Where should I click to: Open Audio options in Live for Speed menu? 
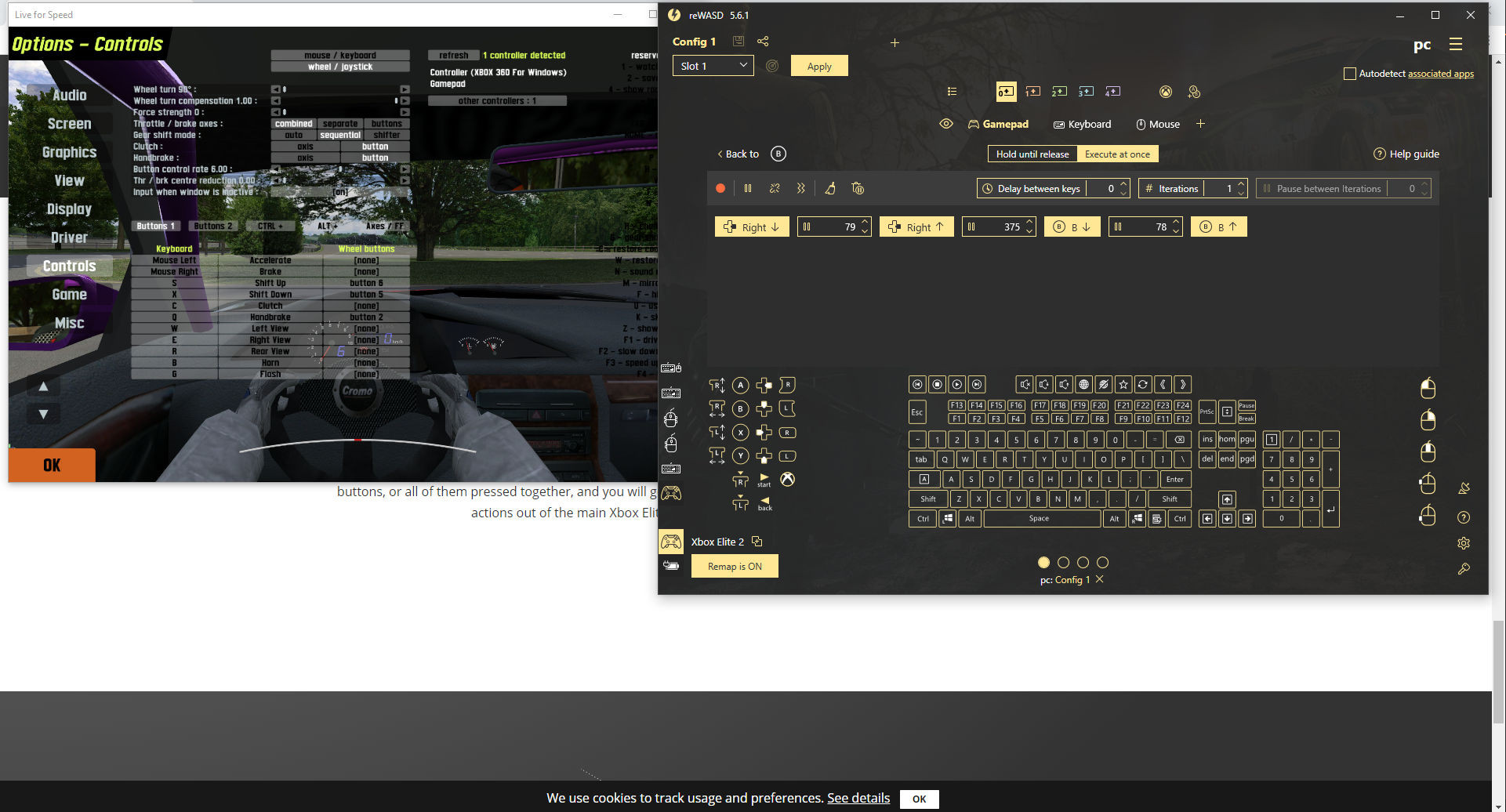point(70,95)
